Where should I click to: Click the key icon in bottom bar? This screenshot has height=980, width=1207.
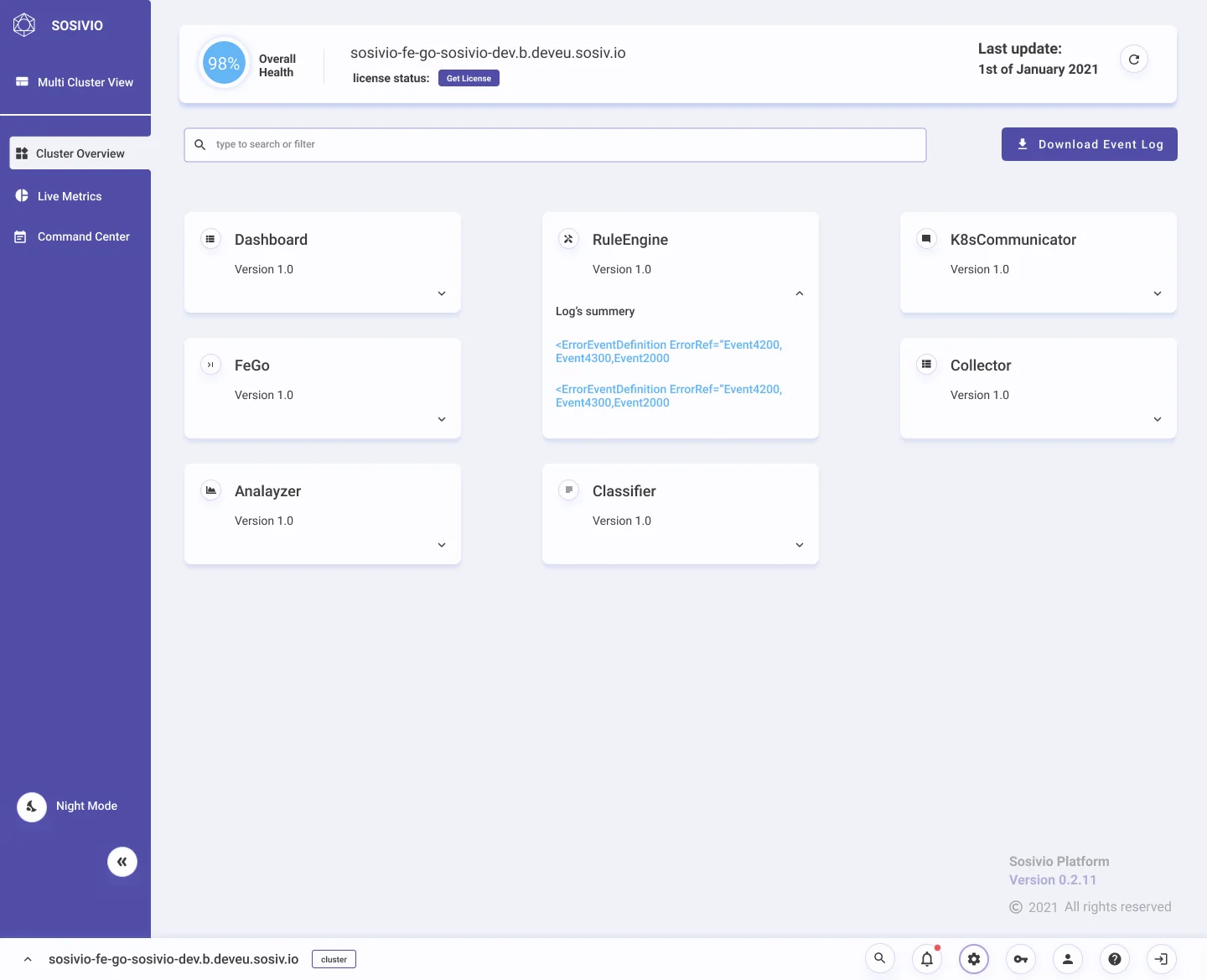1021,958
